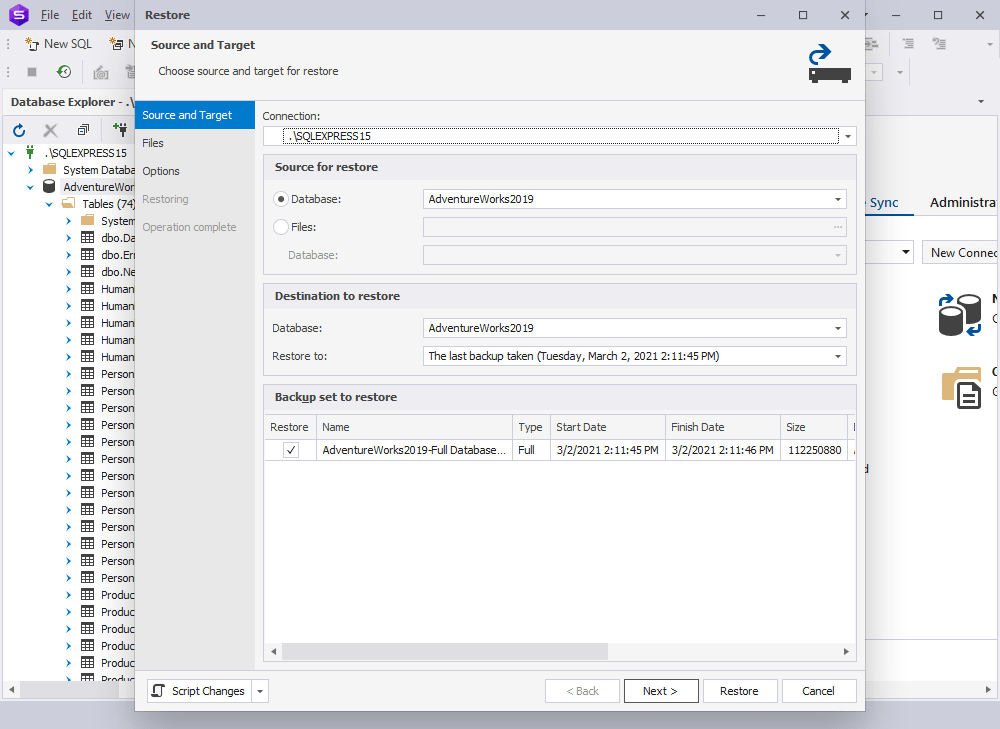Viewport: 1000px width, 729px height.
Task: Select the Database radio button for restore source
Action: (280, 199)
